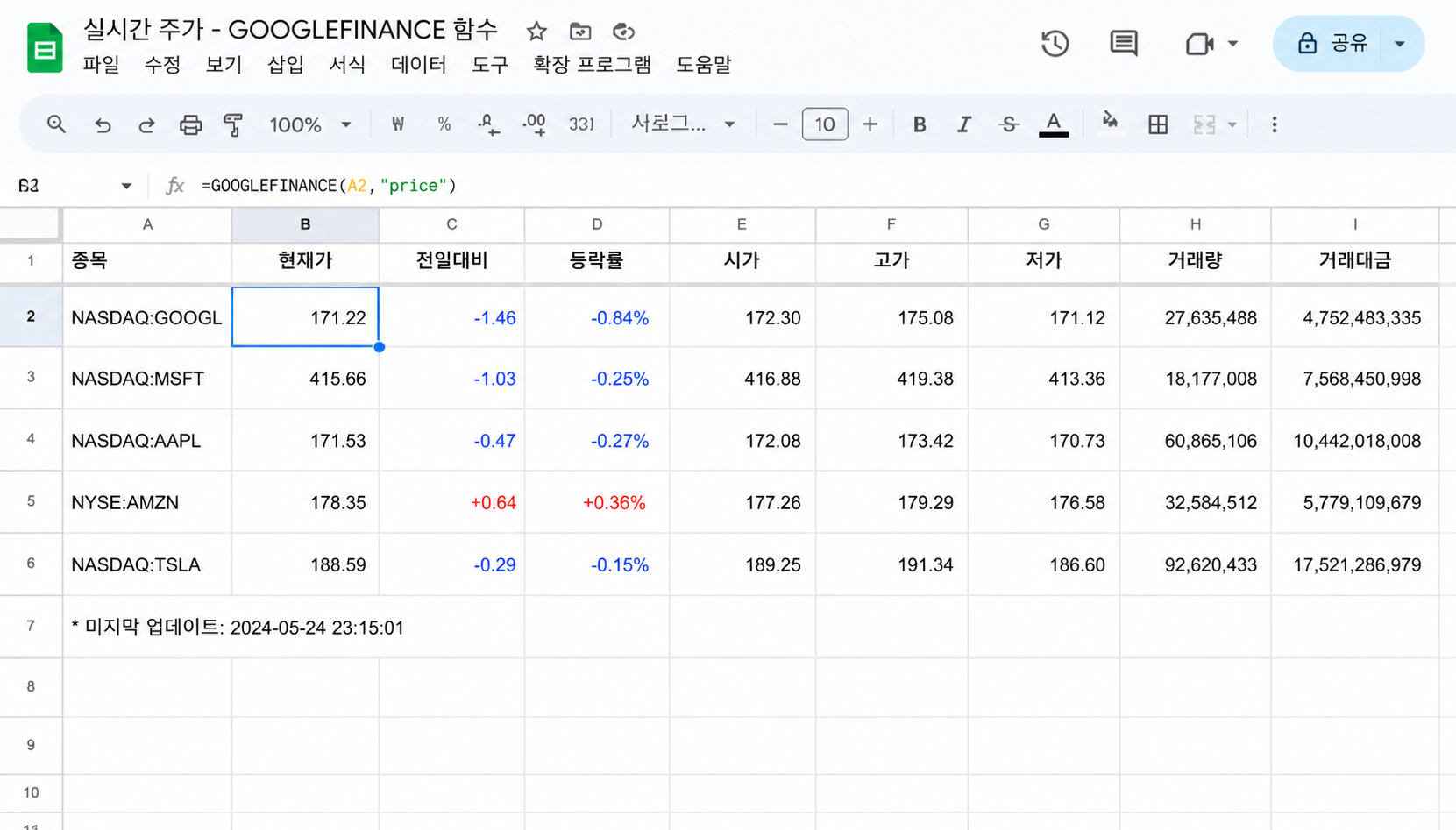Open the 도구 menu
Image resolution: width=1456 pixels, height=830 pixels.
click(x=490, y=65)
